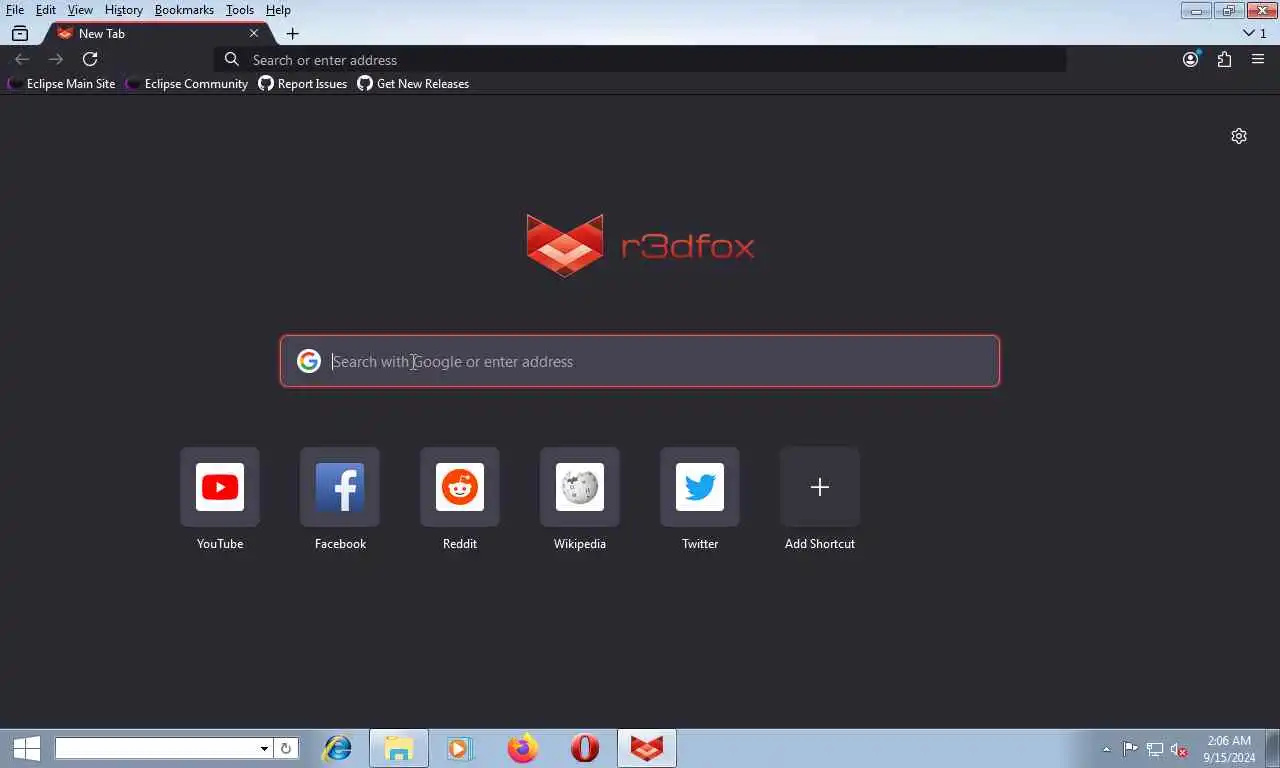Viewport: 1280px width, 768px height.
Task: Open the account profile icon
Action: click(1190, 59)
